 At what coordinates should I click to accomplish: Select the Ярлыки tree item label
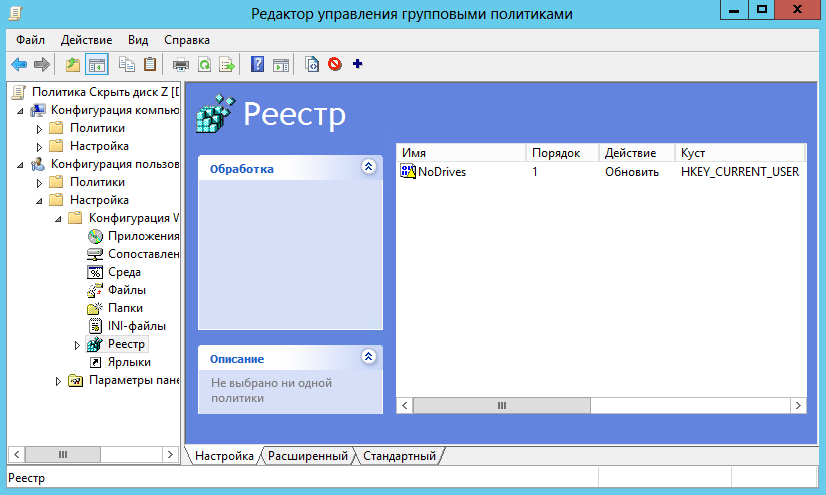129,362
